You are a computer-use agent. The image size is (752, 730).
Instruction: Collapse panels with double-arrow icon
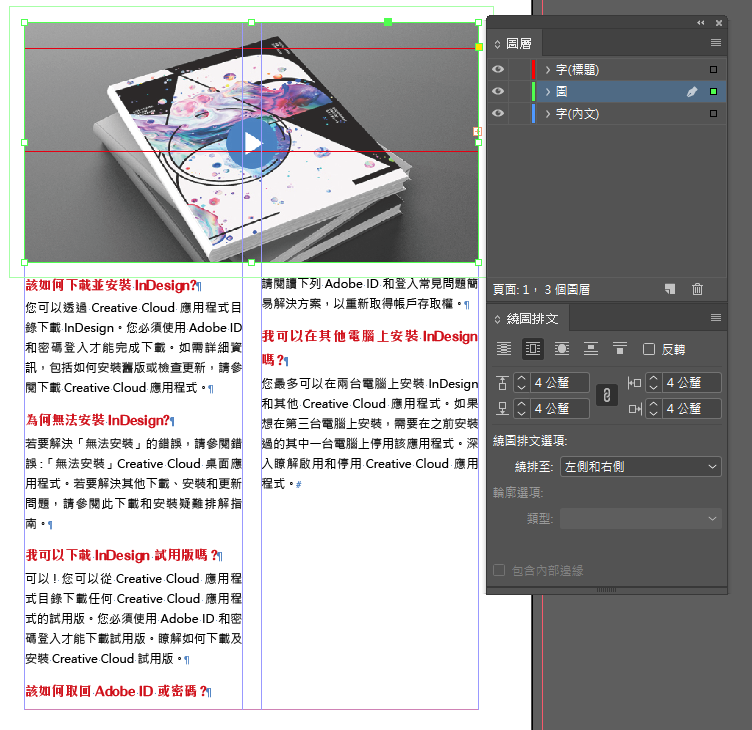click(x=701, y=23)
